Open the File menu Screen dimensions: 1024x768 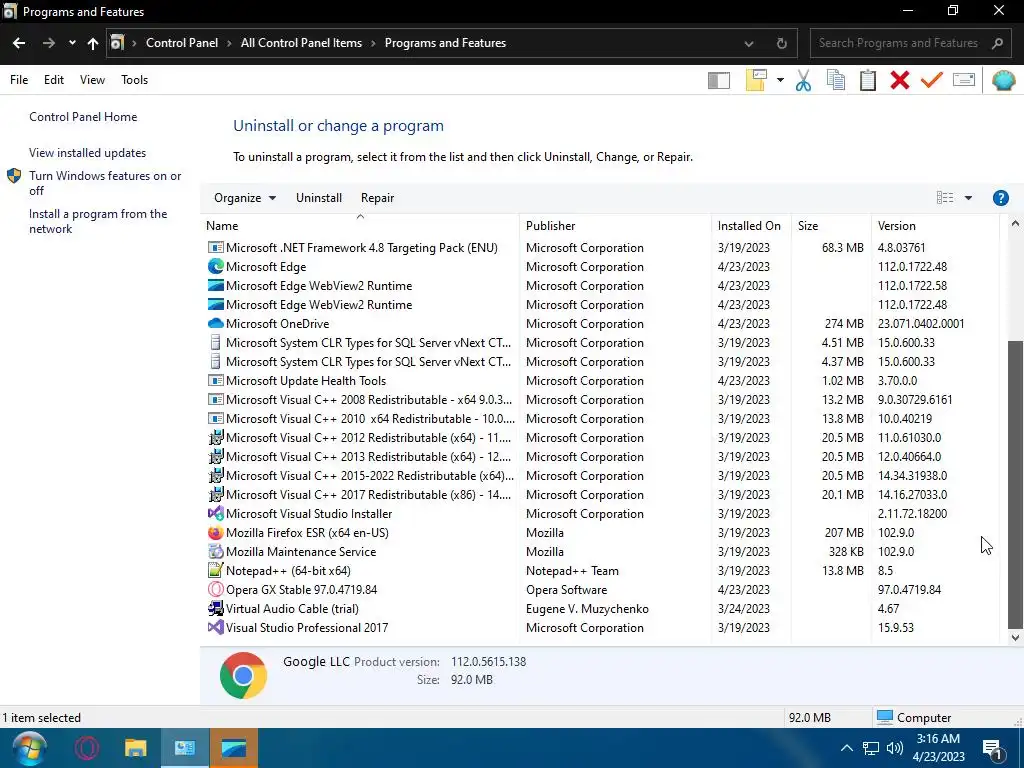click(x=19, y=80)
